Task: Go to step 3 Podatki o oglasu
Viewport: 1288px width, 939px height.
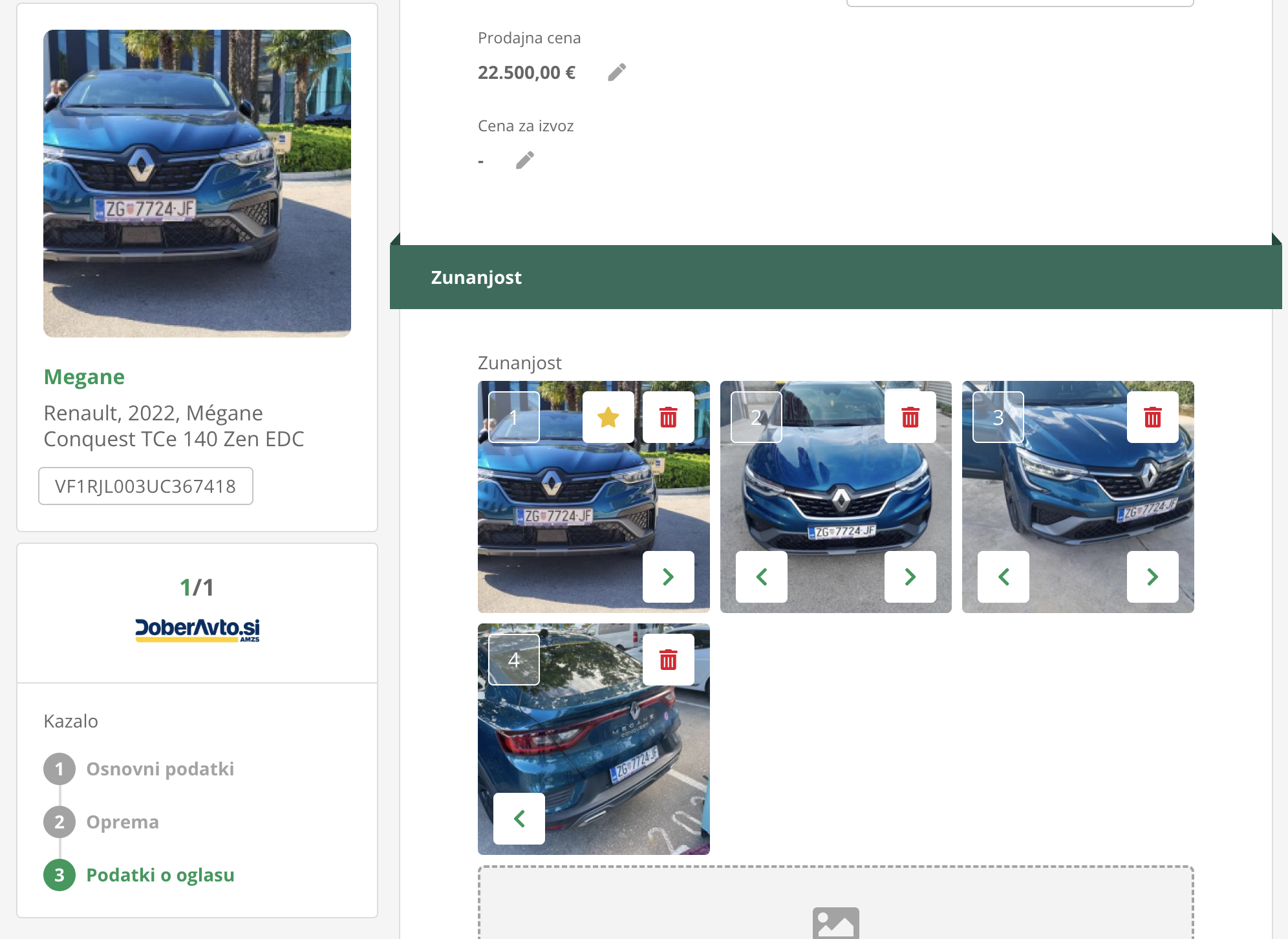Action: click(x=139, y=875)
